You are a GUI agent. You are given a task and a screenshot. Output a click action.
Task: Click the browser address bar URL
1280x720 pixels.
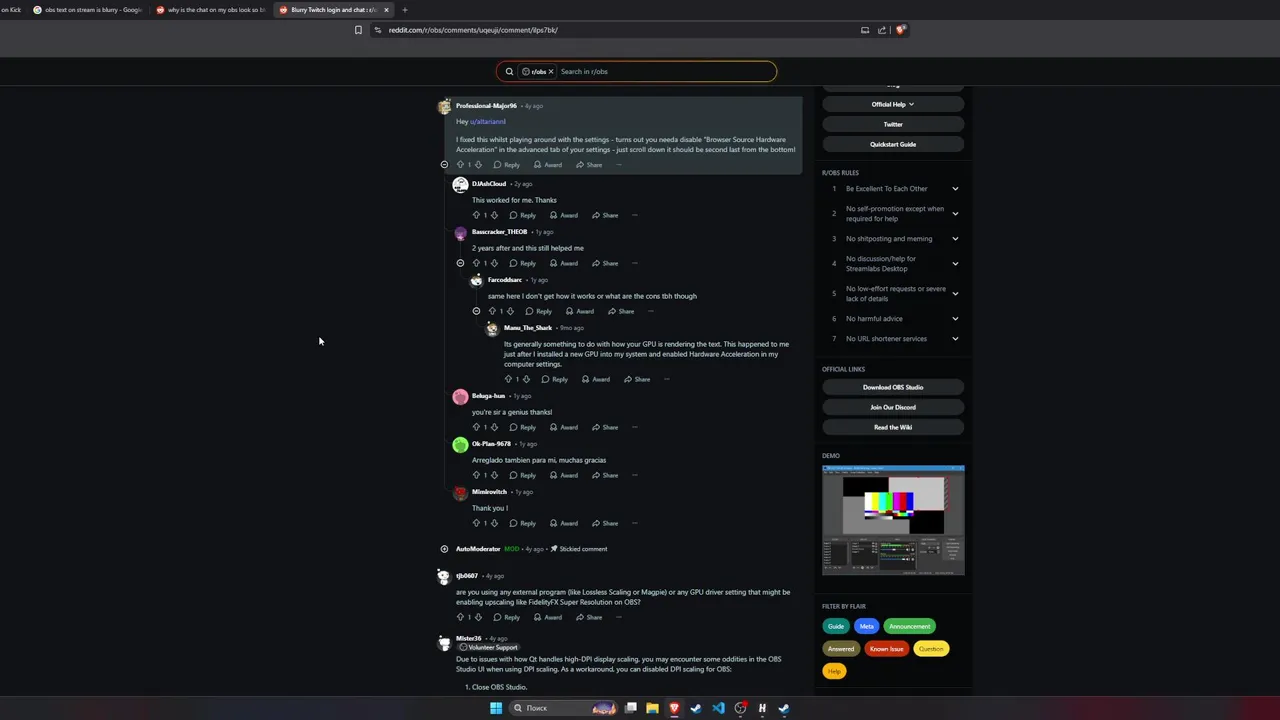pyautogui.click(x=473, y=30)
